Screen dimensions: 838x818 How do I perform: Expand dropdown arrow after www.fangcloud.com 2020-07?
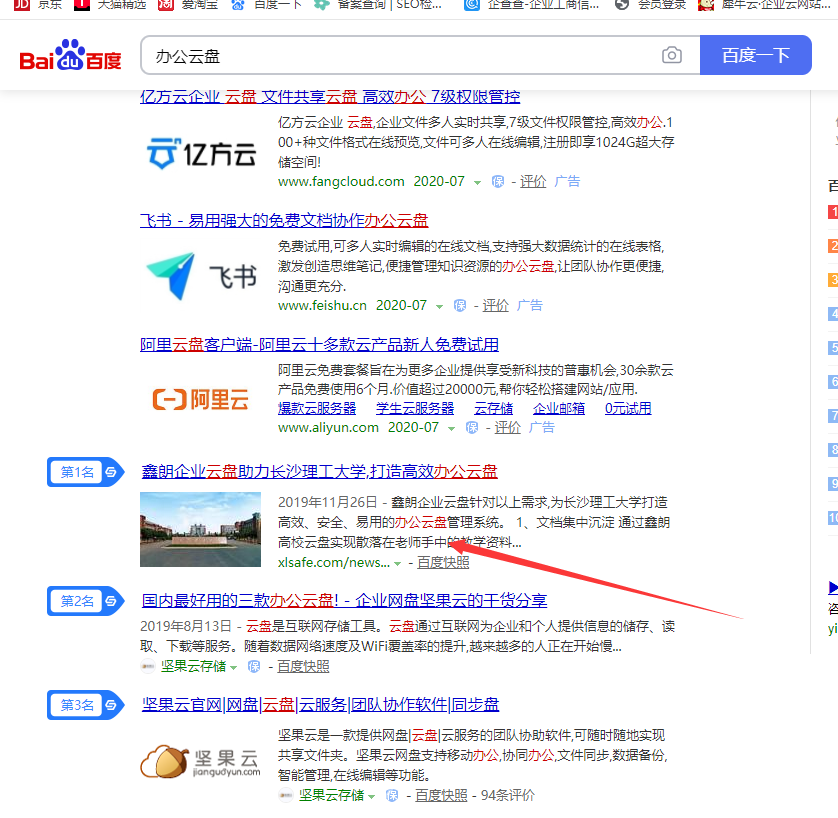(477, 183)
